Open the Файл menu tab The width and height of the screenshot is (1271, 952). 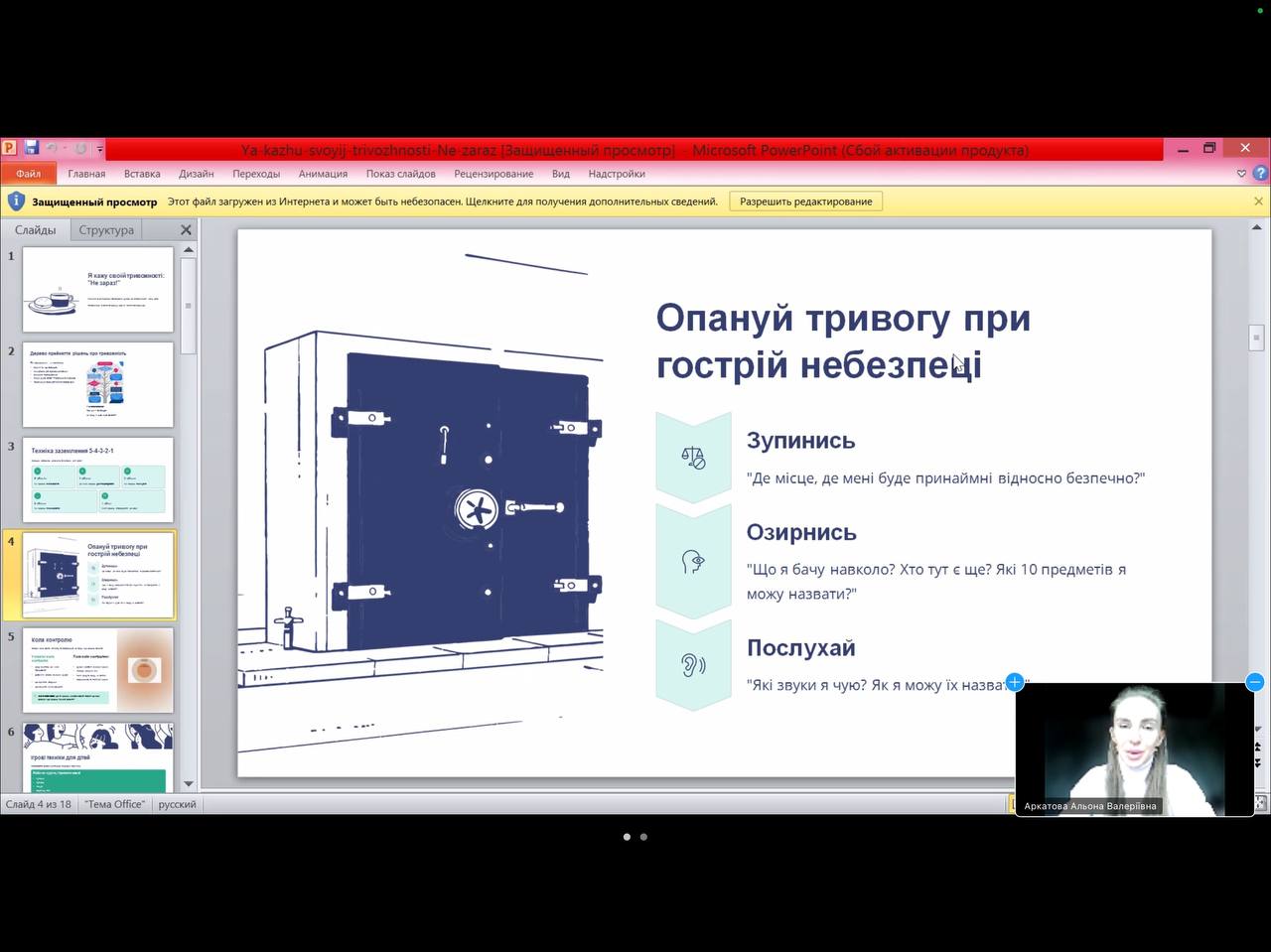coord(28,174)
